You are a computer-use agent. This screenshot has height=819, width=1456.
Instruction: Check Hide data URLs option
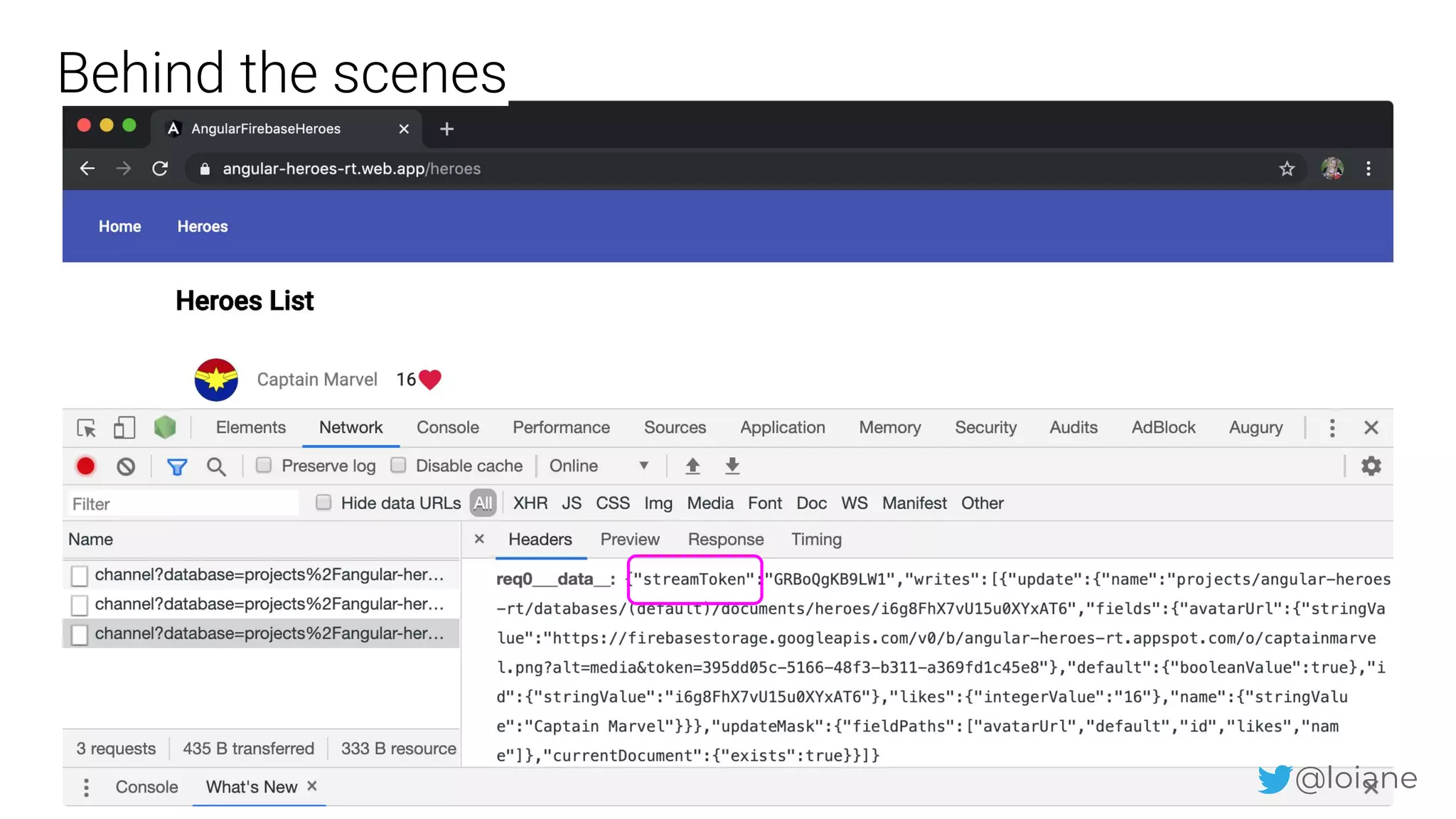(x=323, y=503)
